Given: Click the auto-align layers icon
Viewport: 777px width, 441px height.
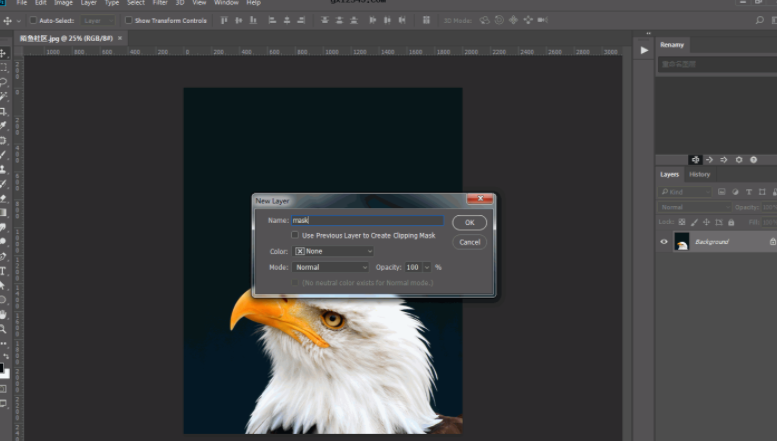Looking at the screenshot, I should click(426, 20).
